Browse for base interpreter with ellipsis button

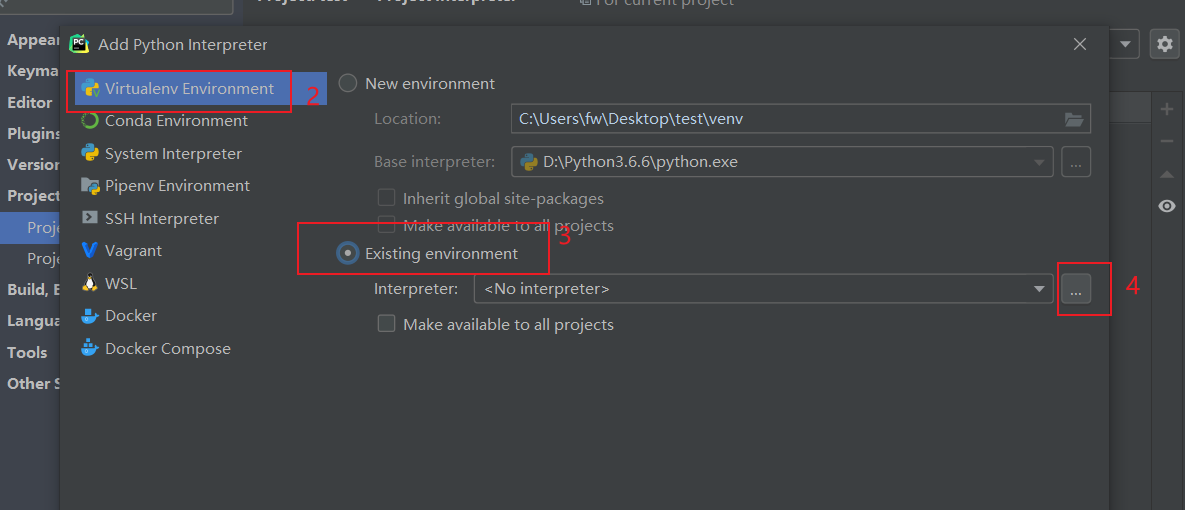(x=1076, y=162)
